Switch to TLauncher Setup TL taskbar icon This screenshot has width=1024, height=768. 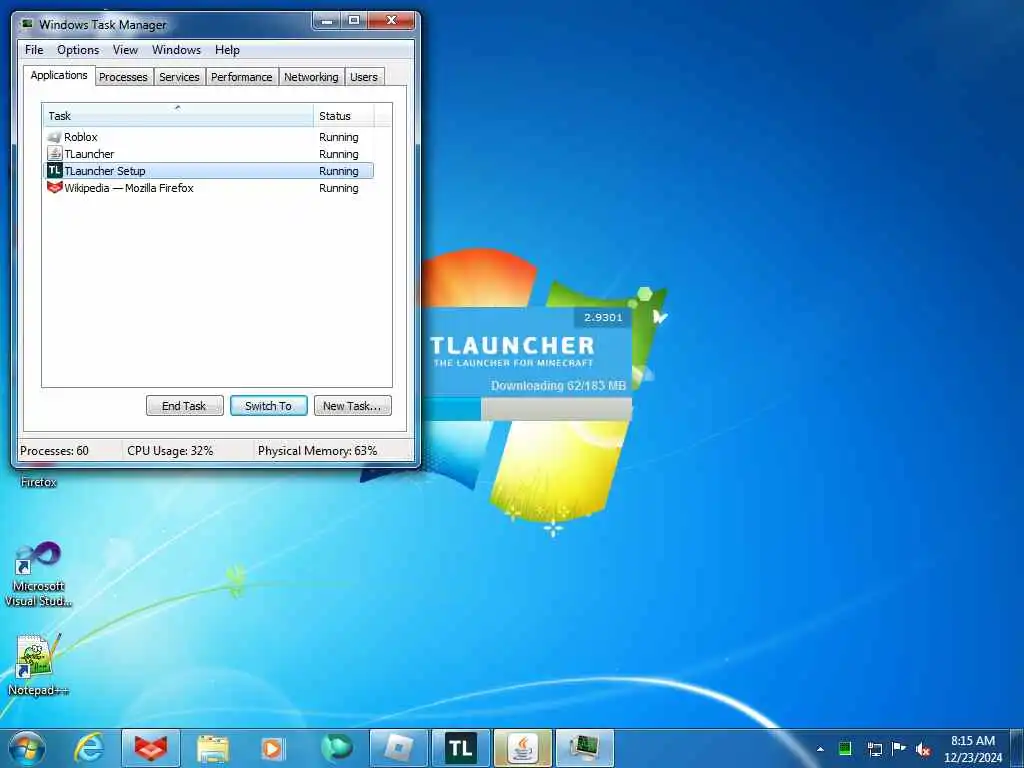pyautogui.click(x=460, y=748)
